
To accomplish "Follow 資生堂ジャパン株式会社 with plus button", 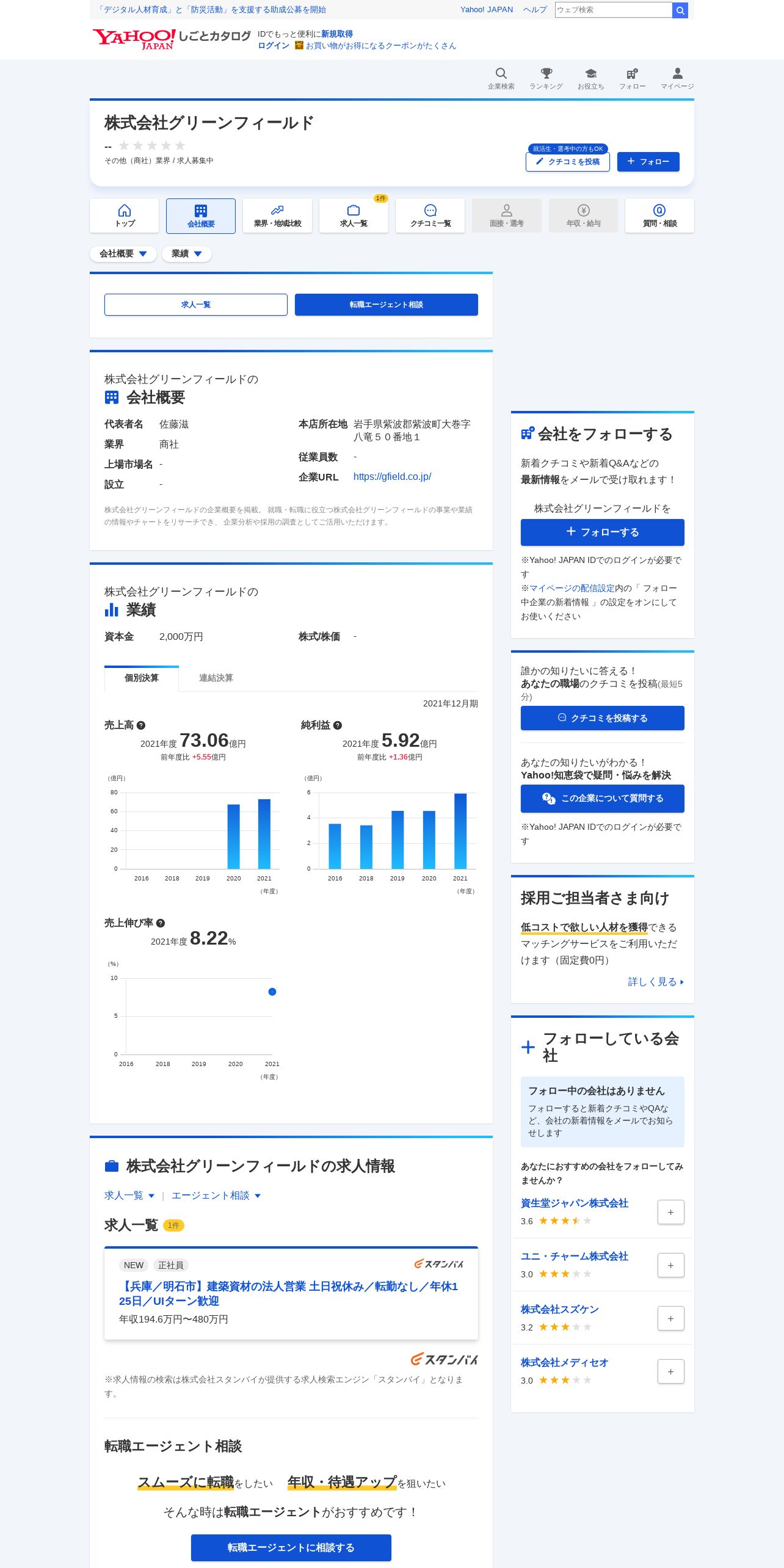I will pos(670,1212).
